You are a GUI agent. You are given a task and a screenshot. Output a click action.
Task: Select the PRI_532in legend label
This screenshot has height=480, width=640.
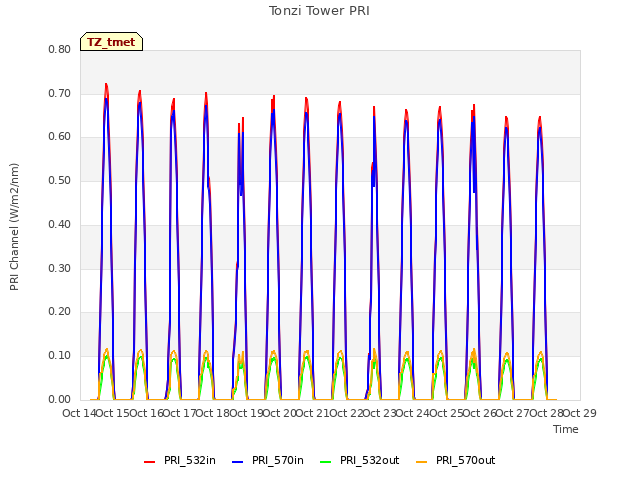(190, 460)
